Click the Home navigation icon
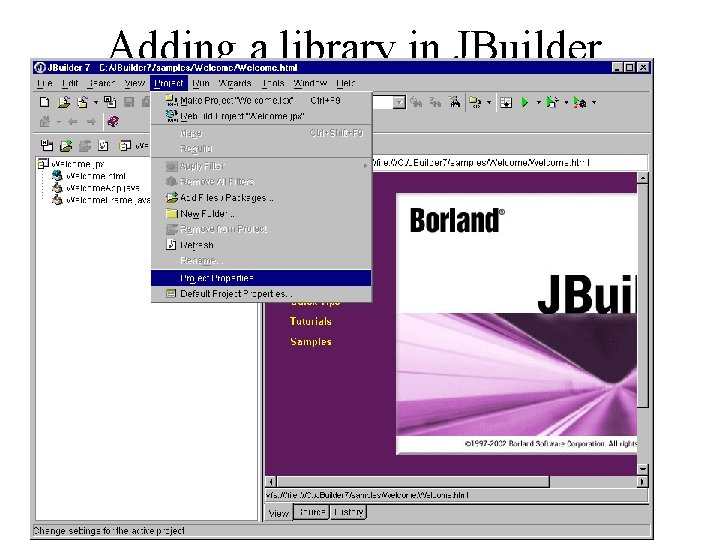720x540 pixels. pos(45,122)
